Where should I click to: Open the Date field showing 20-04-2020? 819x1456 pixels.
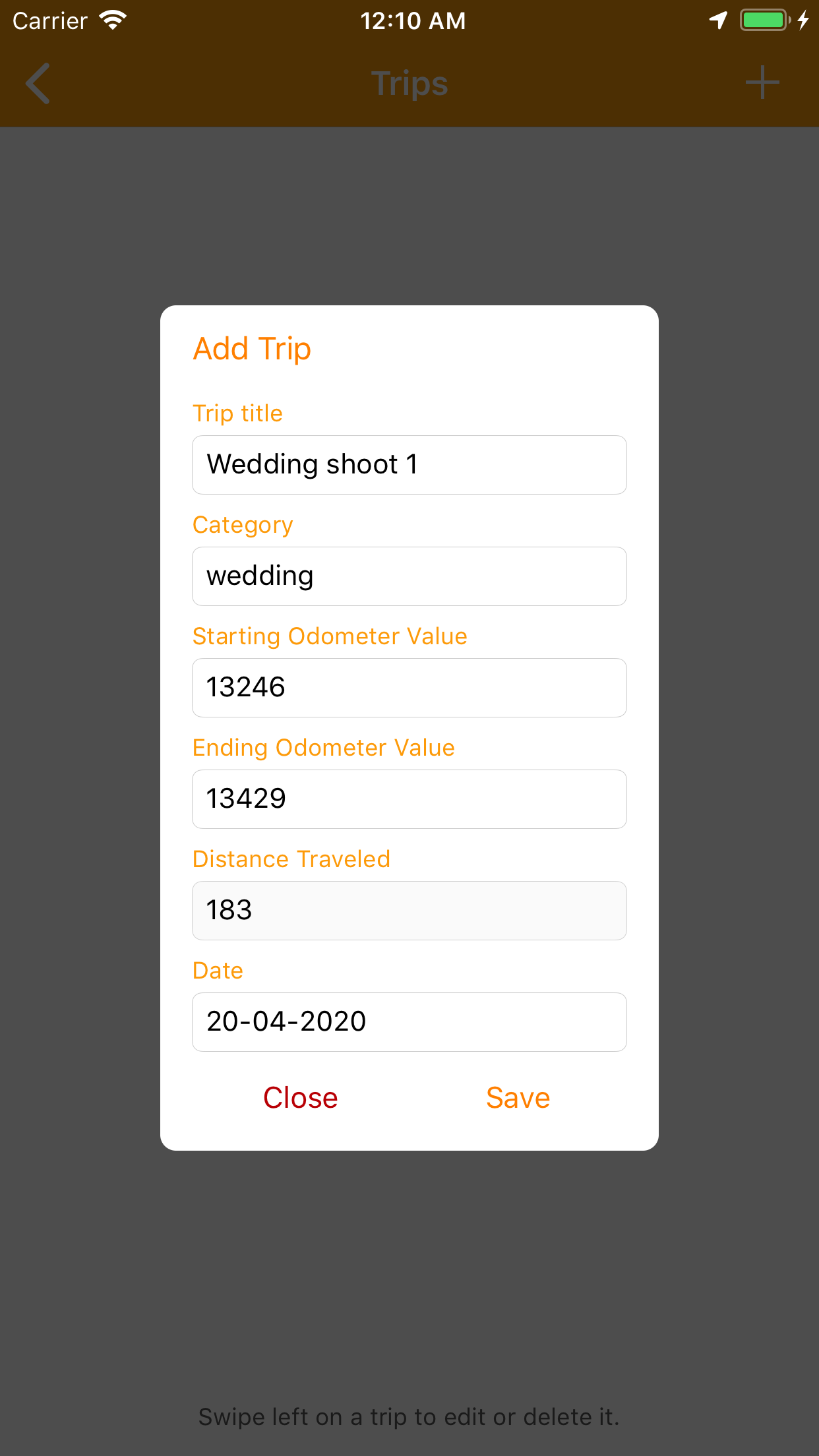[x=409, y=1022]
